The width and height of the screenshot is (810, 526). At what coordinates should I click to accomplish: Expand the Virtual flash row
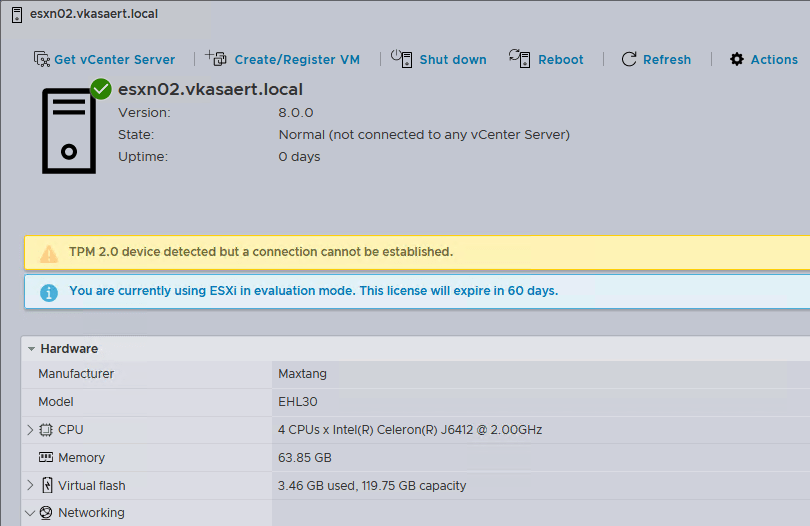click(x=30, y=486)
